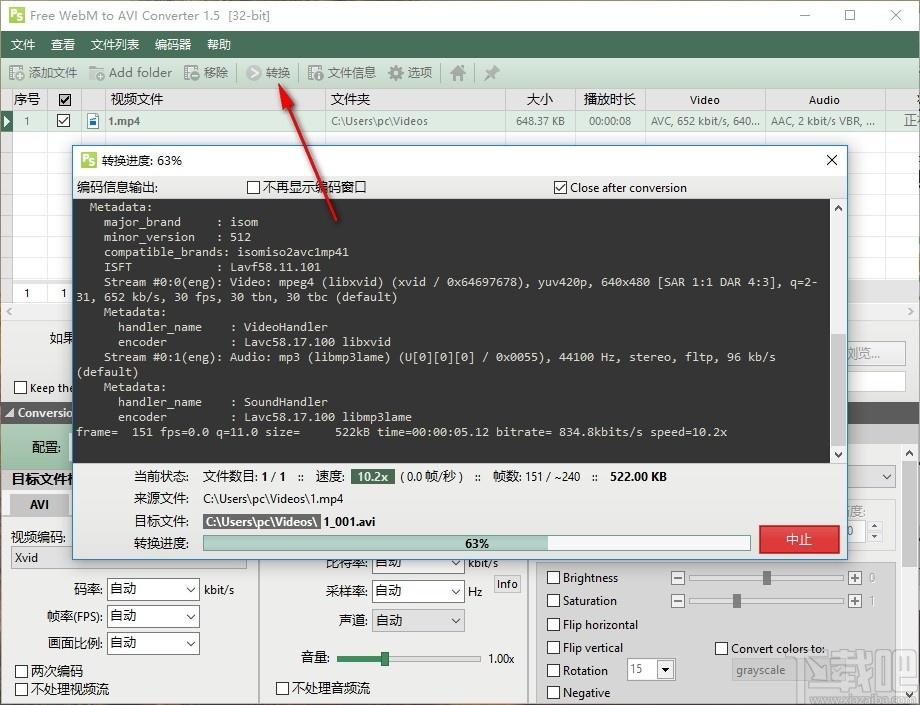Select the AVI format tab

pos(39,504)
